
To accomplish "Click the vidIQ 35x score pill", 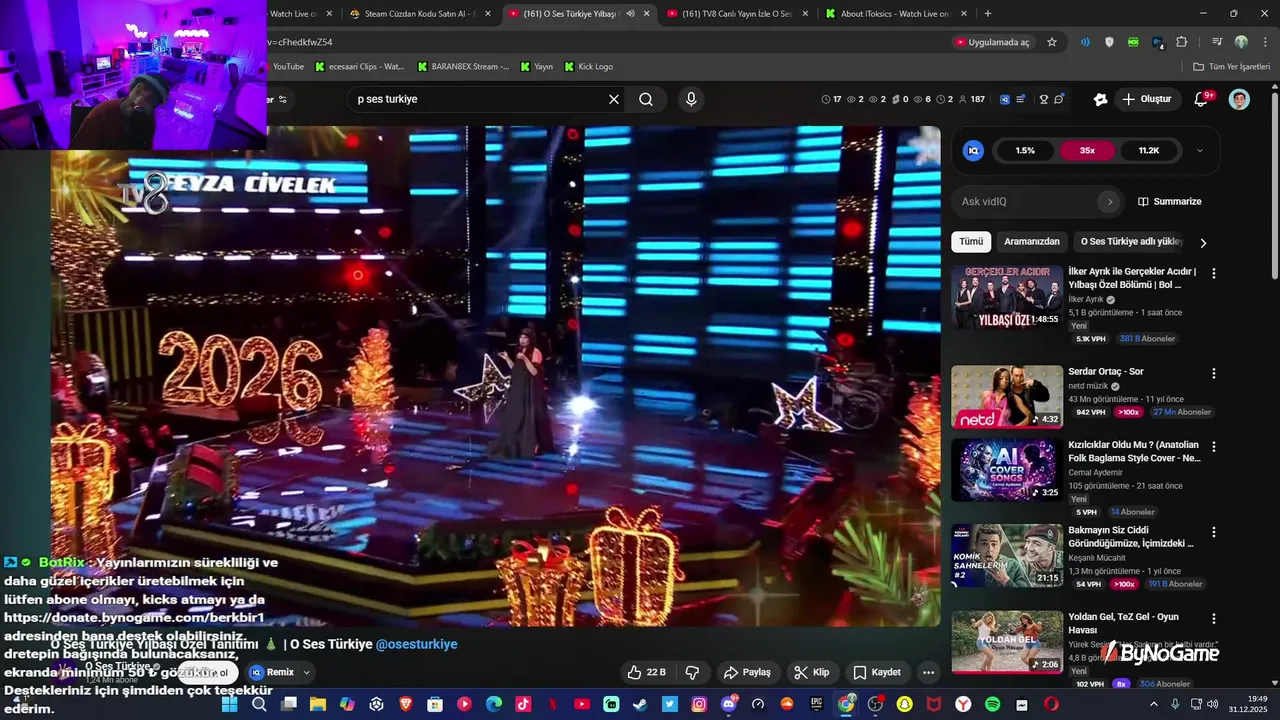I will pyautogui.click(x=1087, y=150).
